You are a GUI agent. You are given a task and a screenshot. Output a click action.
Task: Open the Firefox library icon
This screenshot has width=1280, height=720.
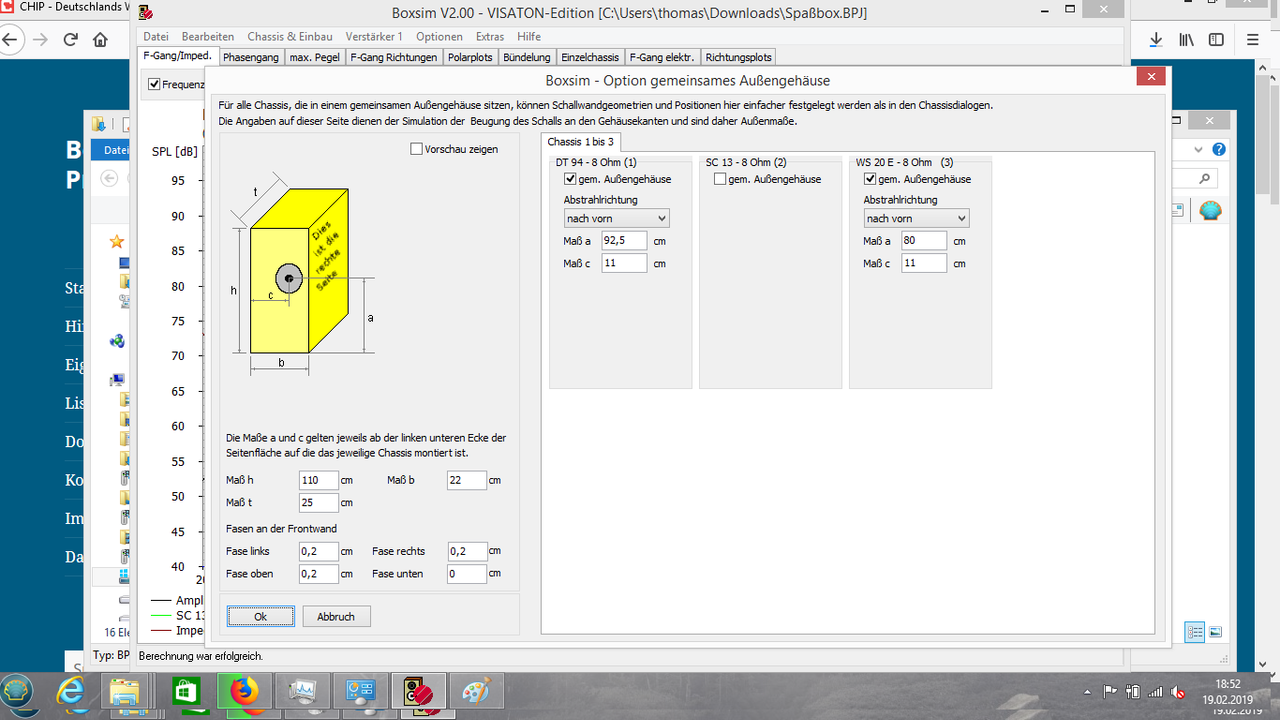click(x=1187, y=40)
